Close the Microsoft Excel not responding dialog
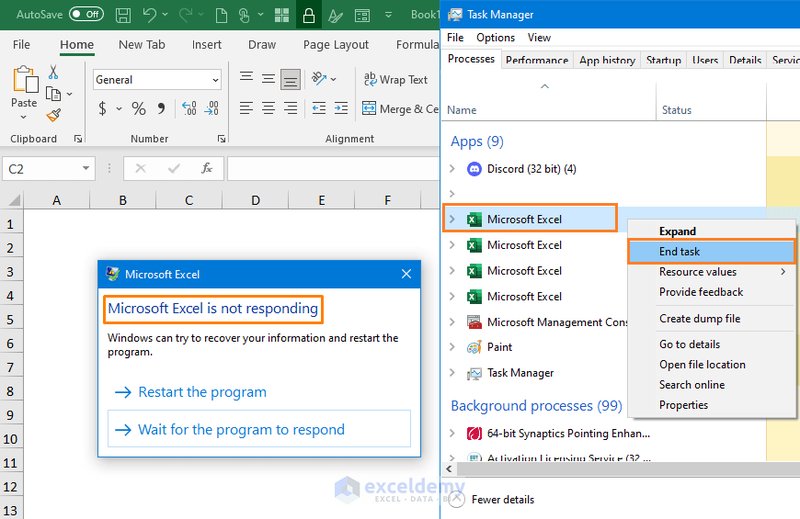 coord(406,274)
